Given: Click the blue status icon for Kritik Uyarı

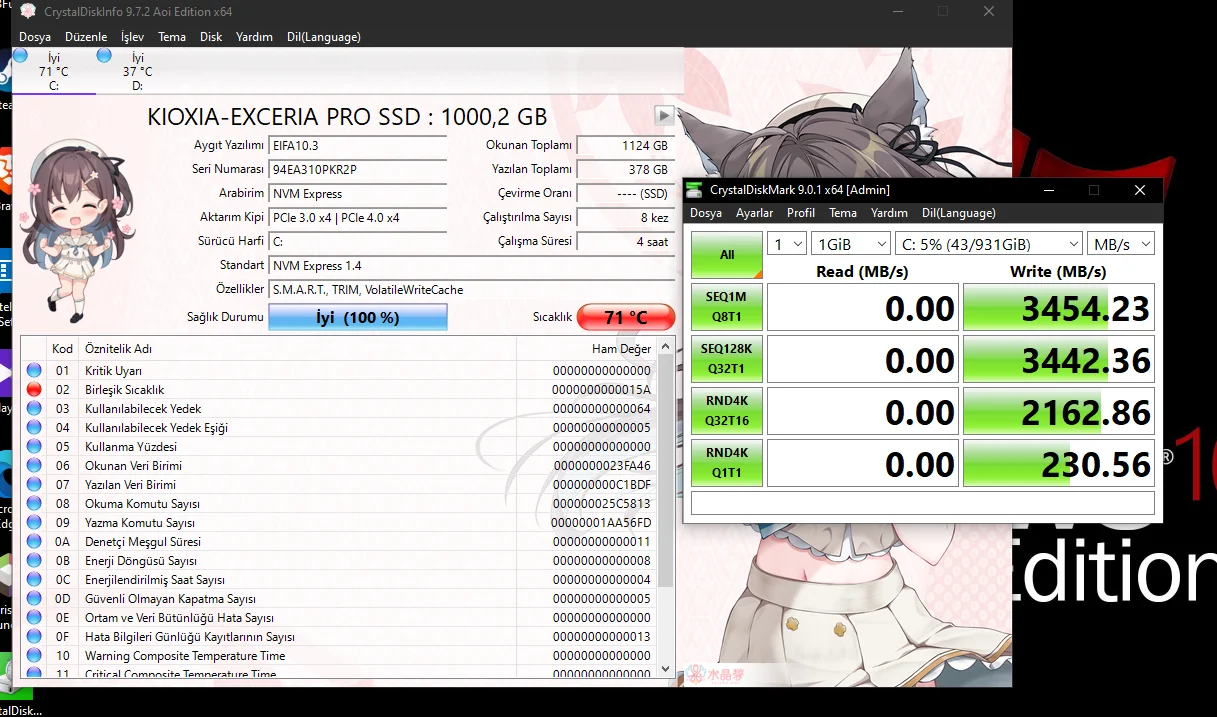Looking at the screenshot, I should pos(34,371).
